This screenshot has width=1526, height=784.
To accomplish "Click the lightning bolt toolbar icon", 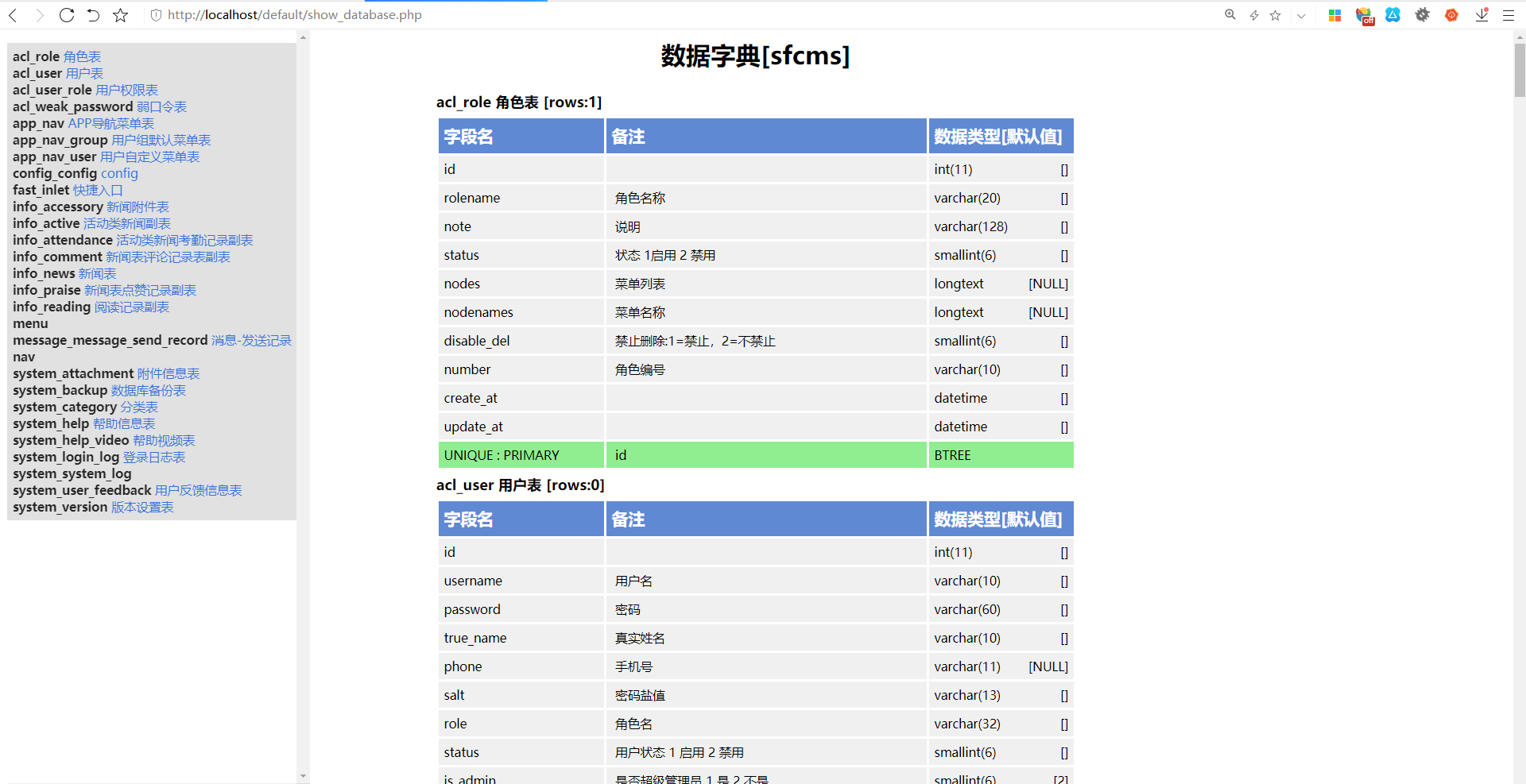I will pos(1254,14).
